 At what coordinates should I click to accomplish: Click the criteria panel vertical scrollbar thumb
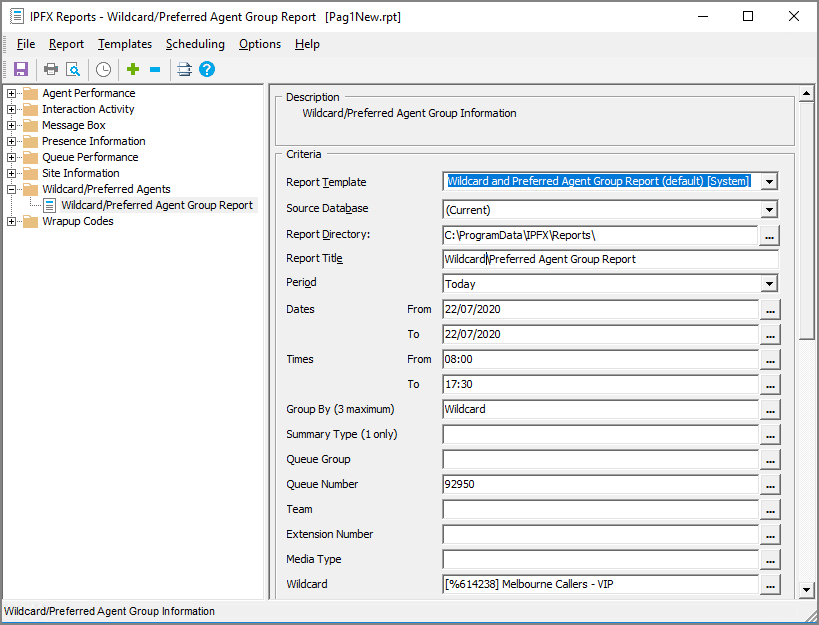pyautogui.click(x=806, y=221)
